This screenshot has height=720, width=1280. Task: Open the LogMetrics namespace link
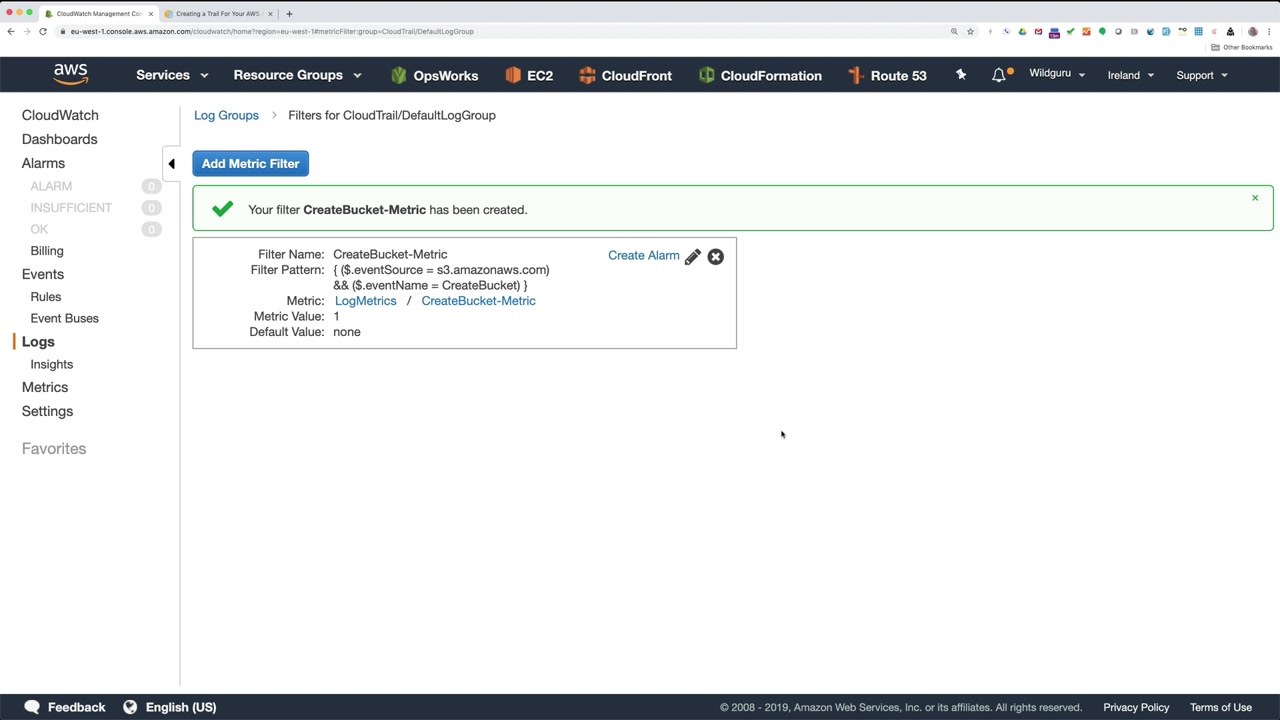[366, 301]
